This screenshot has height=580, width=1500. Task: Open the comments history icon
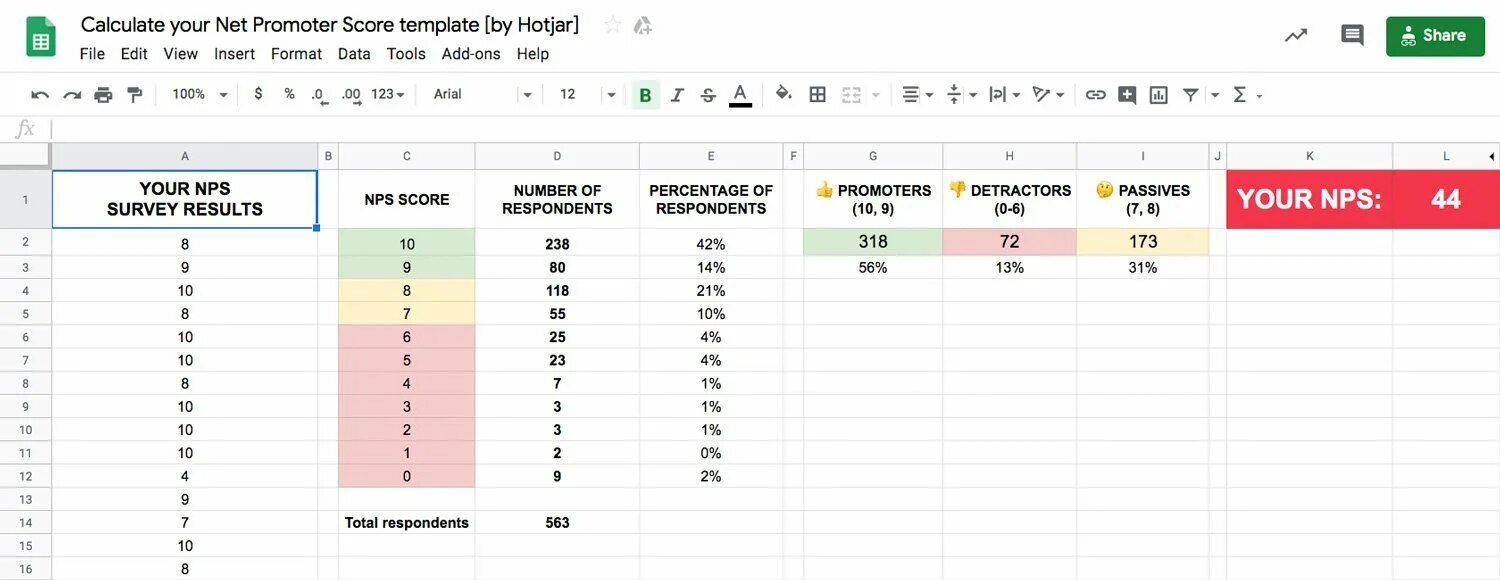click(1352, 36)
